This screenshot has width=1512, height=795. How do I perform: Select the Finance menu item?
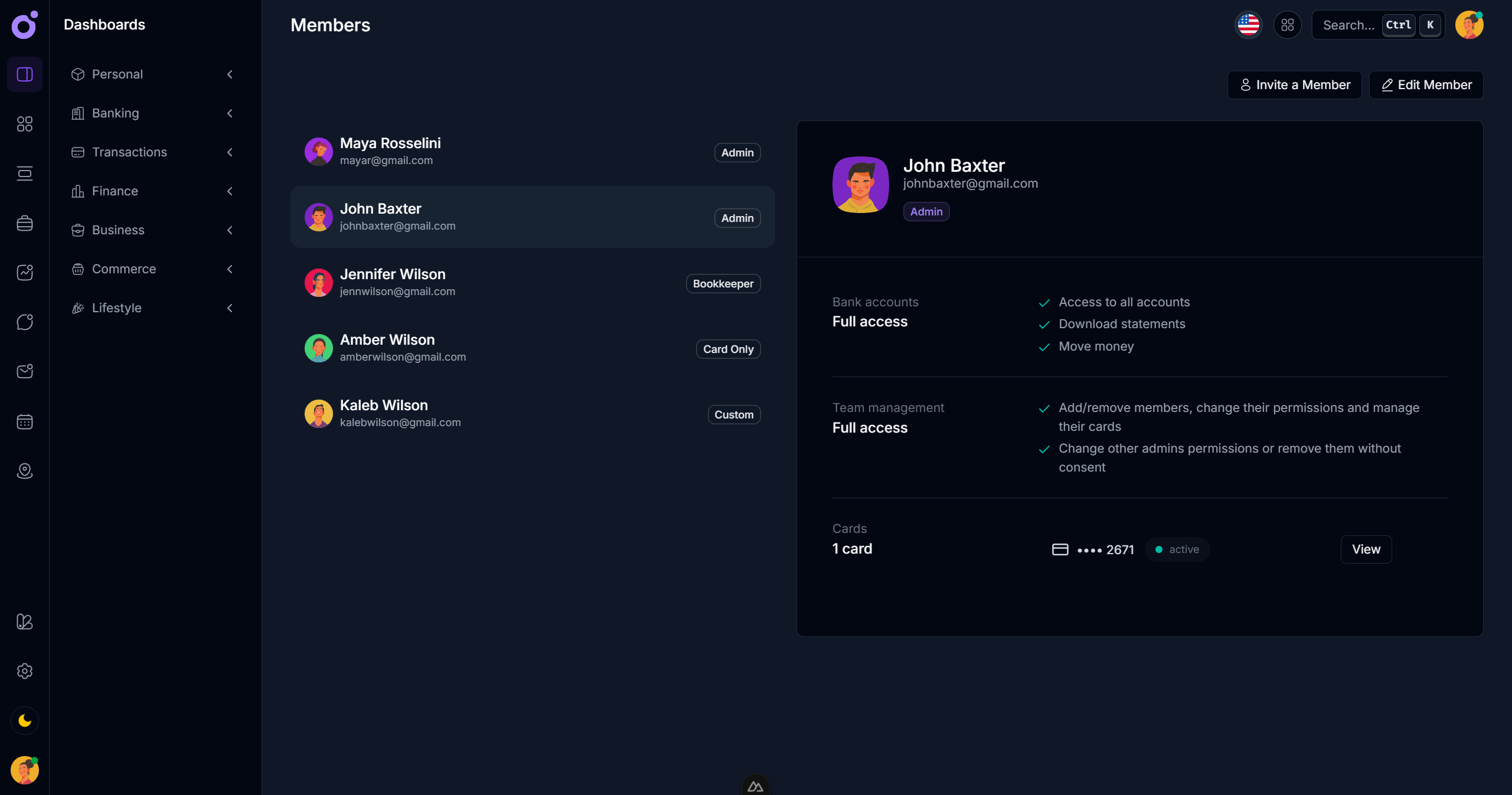tap(115, 191)
